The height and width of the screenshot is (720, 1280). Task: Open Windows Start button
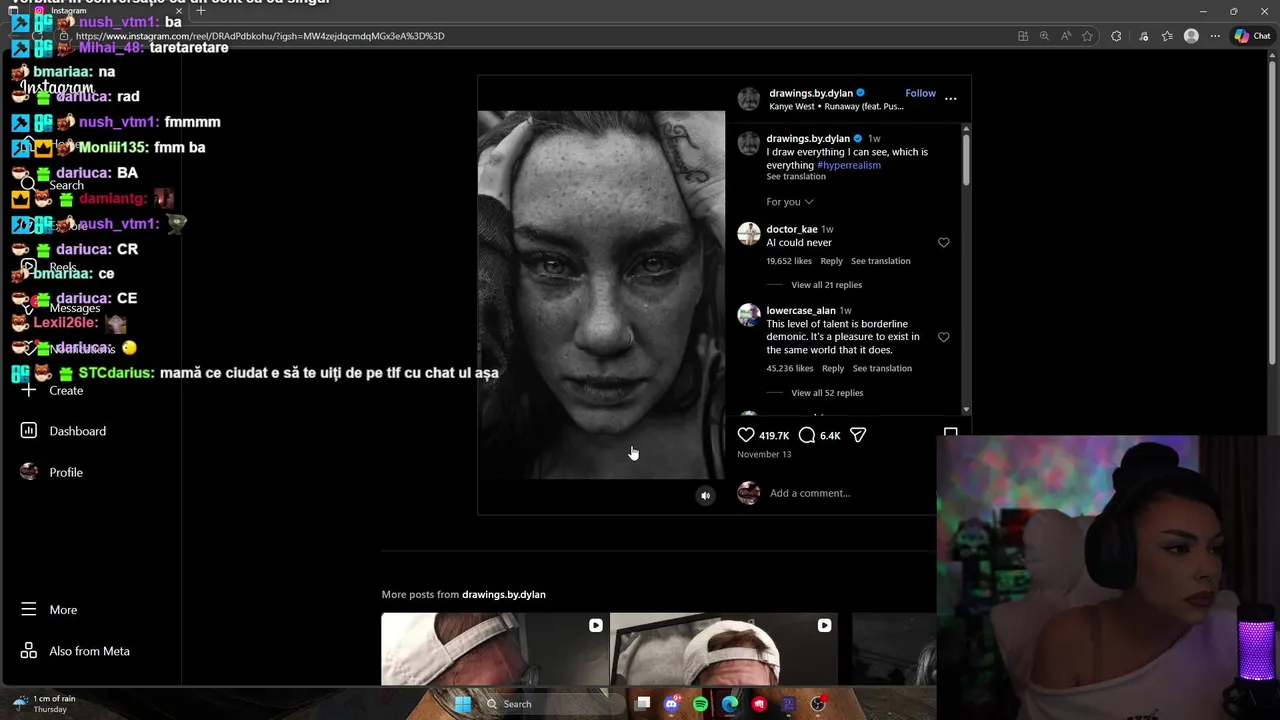462,704
